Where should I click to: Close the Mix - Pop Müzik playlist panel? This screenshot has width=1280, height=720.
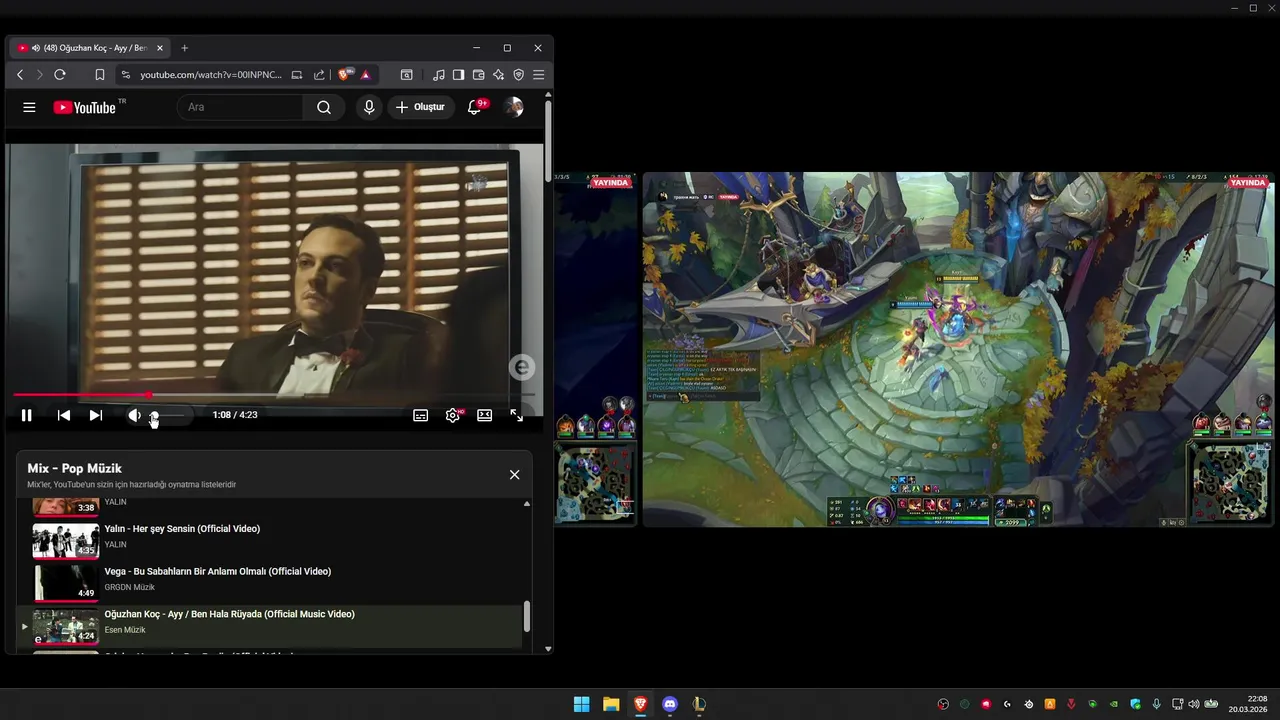pos(514,475)
